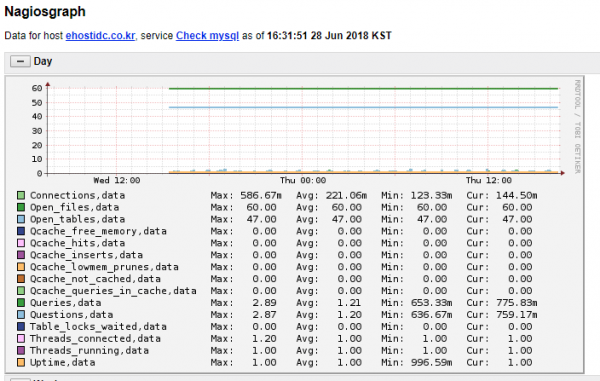Open the ehostidc.co.kr host link
Image resolution: width=600 pixels, height=381 pixels.
point(100,36)
